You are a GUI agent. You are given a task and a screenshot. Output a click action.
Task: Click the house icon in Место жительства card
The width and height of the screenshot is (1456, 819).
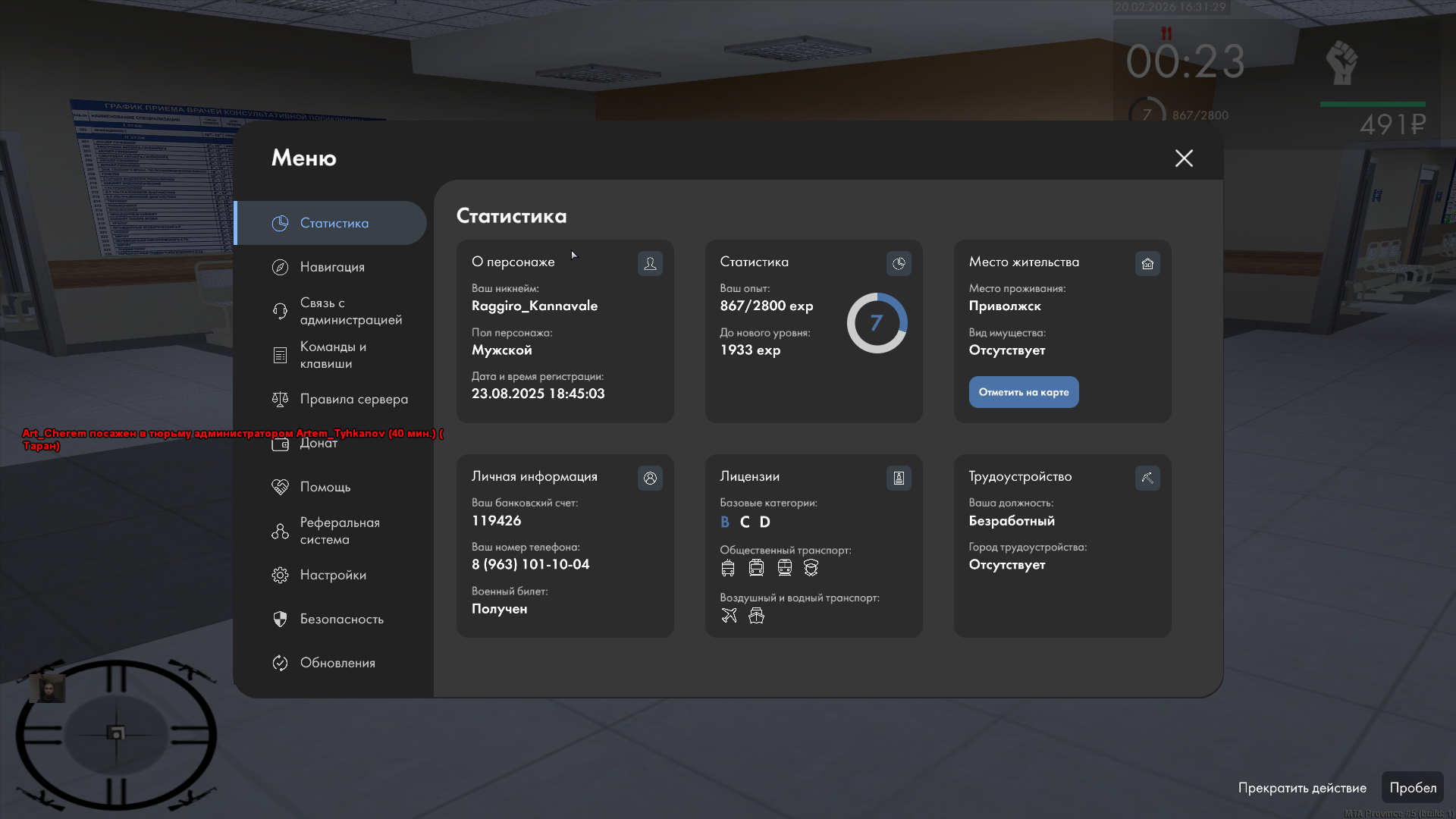(1147, 263)
